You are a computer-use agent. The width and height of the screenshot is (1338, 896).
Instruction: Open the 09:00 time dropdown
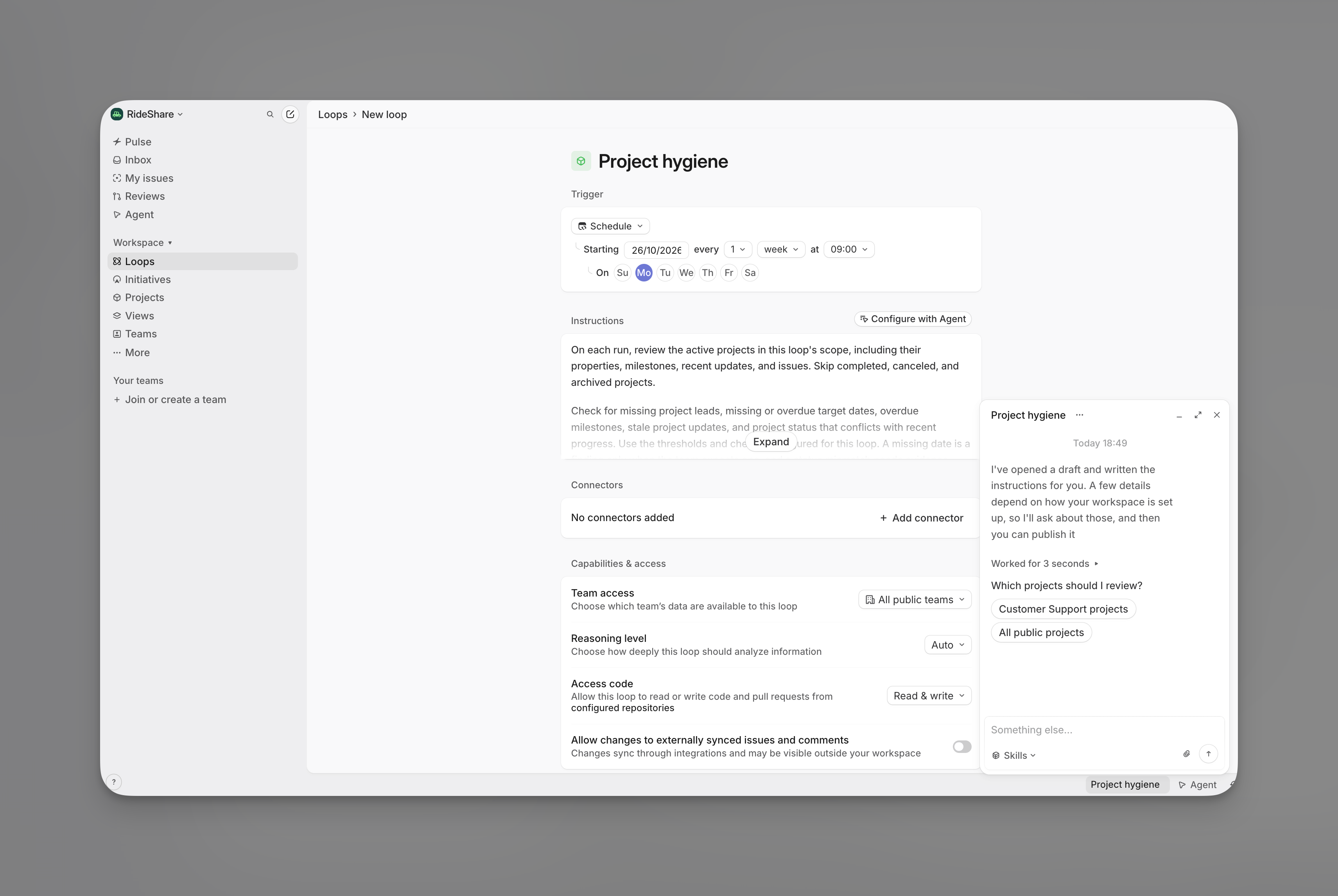(849, 249)
